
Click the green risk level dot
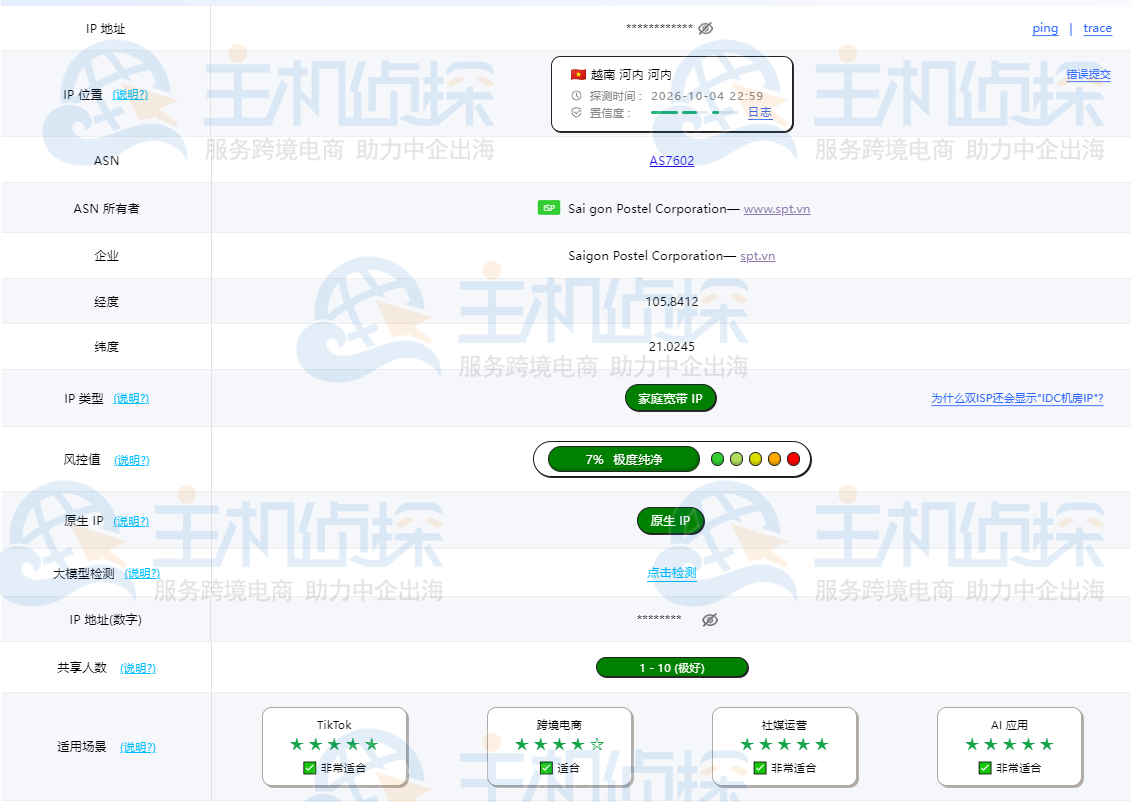point(717,459)
